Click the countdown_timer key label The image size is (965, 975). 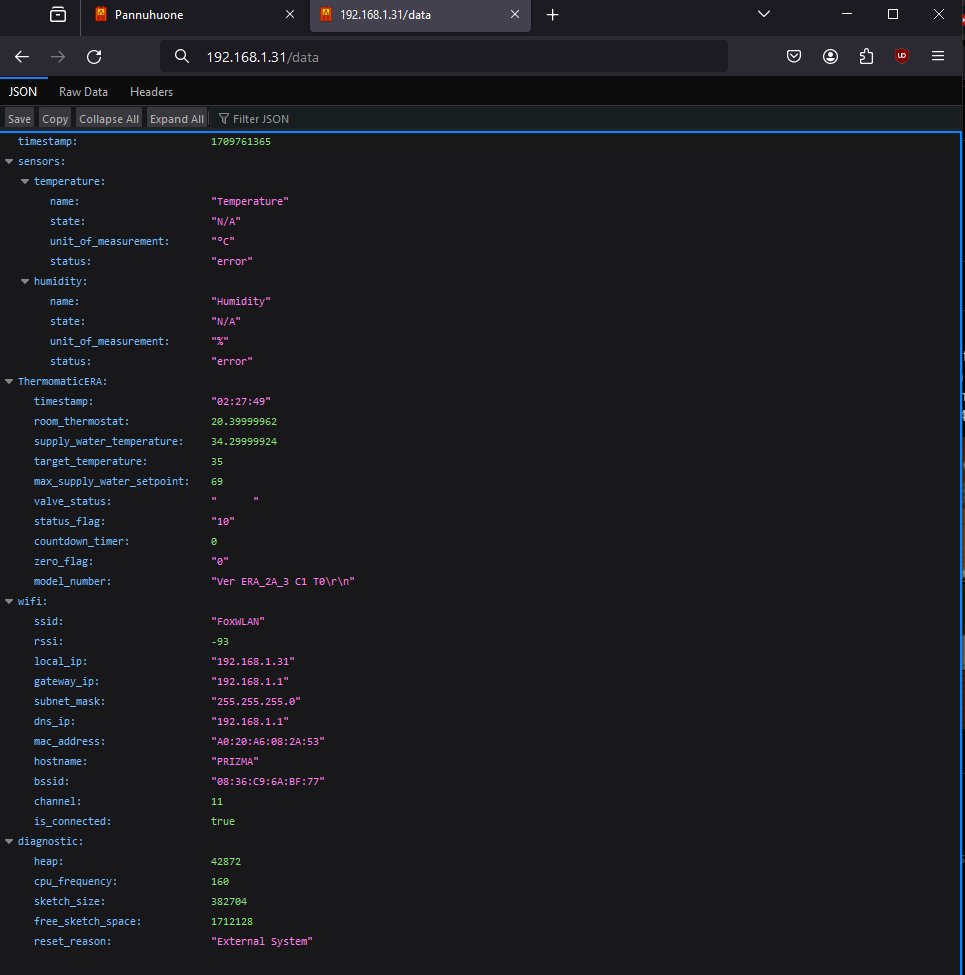(x=81, y=542)
